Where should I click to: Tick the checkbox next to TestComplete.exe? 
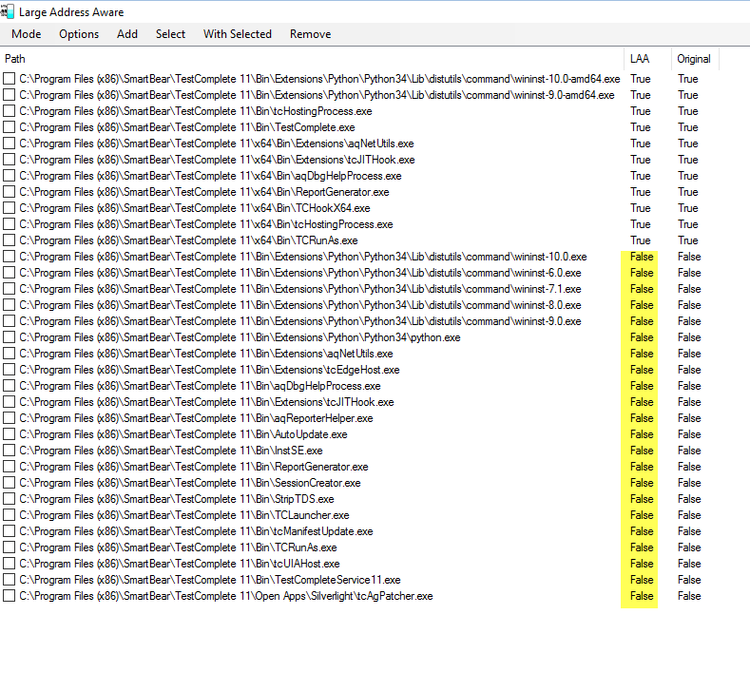9,128
